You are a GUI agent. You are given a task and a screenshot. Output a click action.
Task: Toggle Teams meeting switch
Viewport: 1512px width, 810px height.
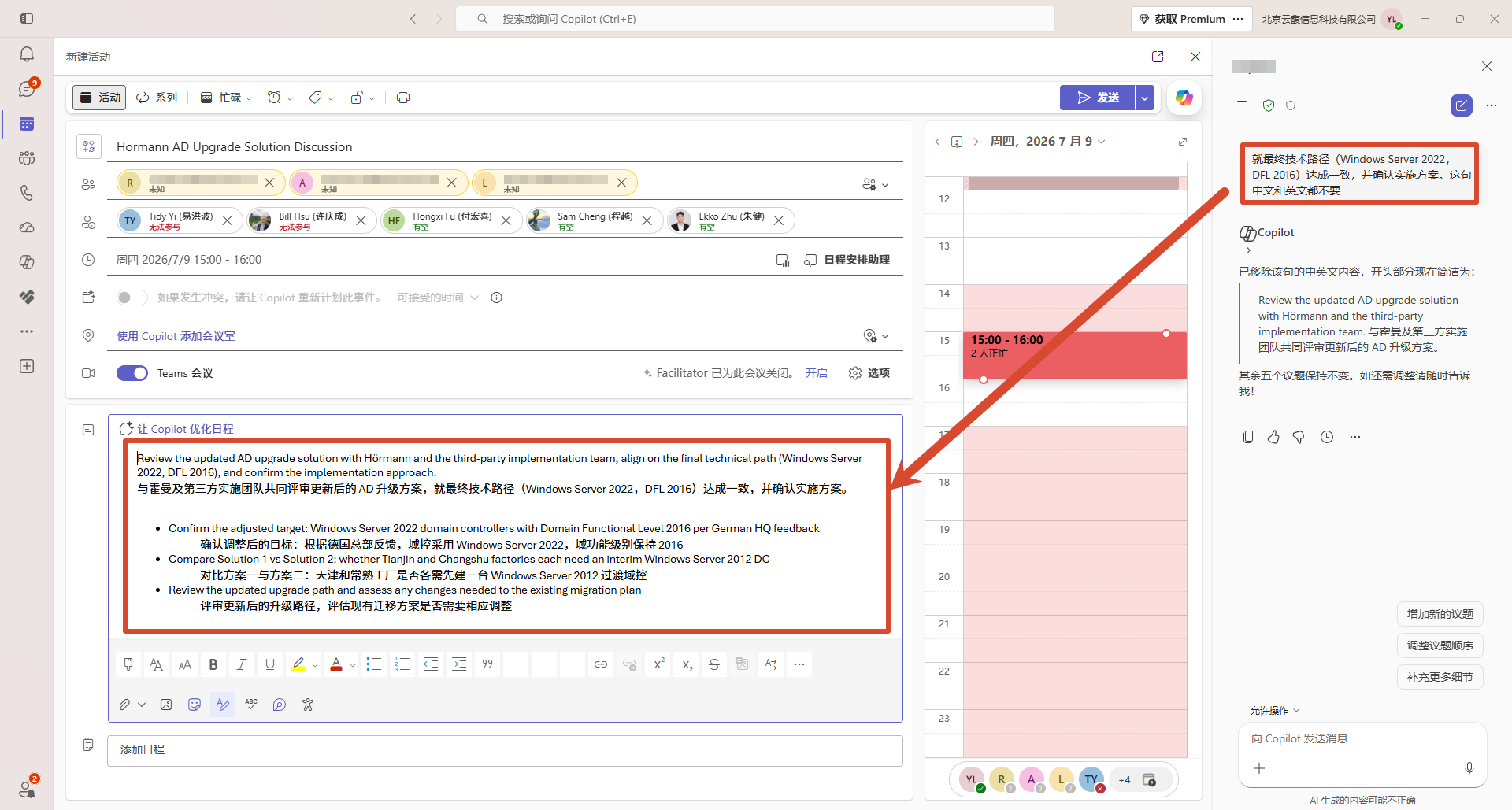pos(132,373)
